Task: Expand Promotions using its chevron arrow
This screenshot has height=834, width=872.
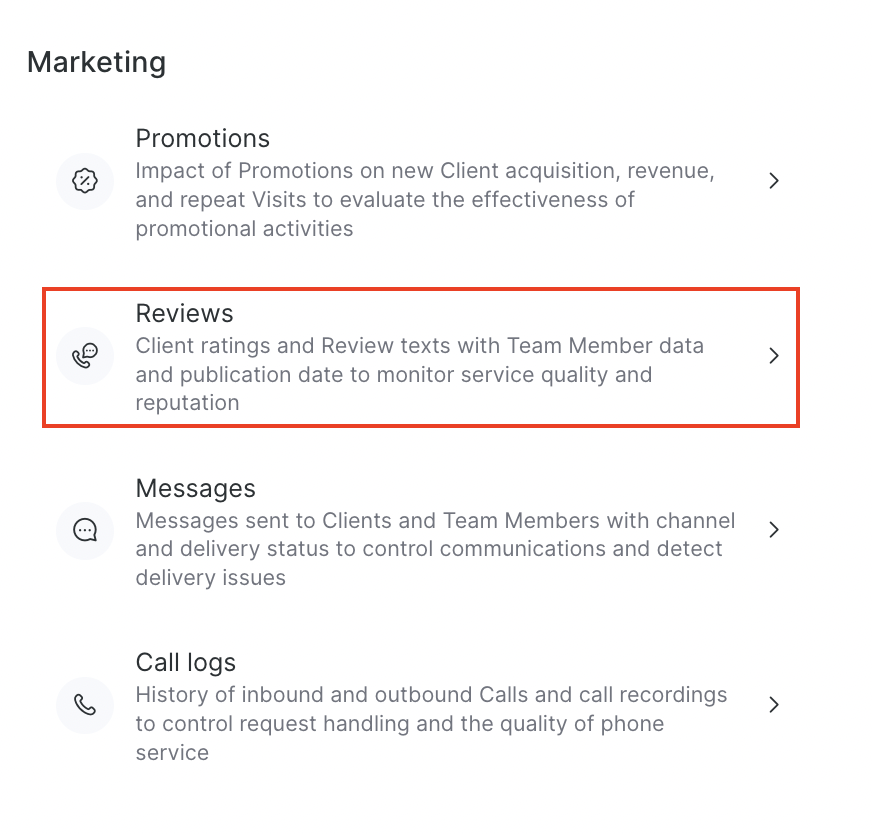Action: point(773,181)
